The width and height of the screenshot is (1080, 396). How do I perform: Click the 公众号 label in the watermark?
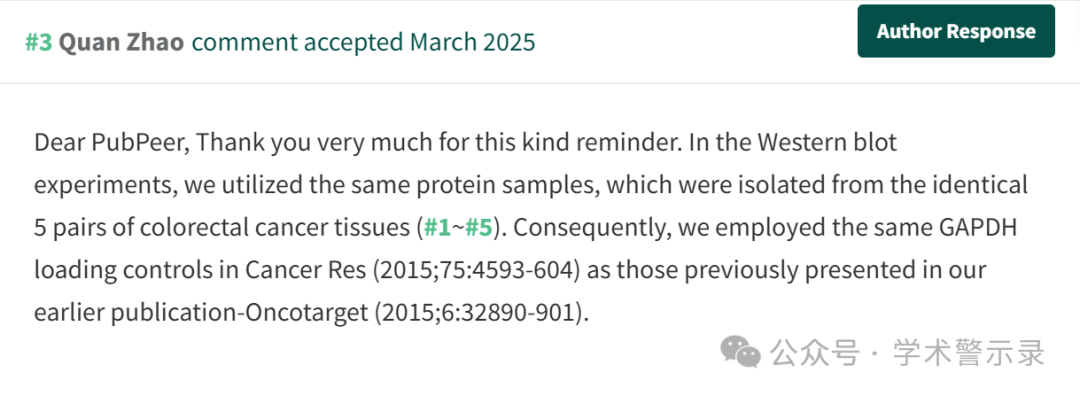tap(815, 353)
